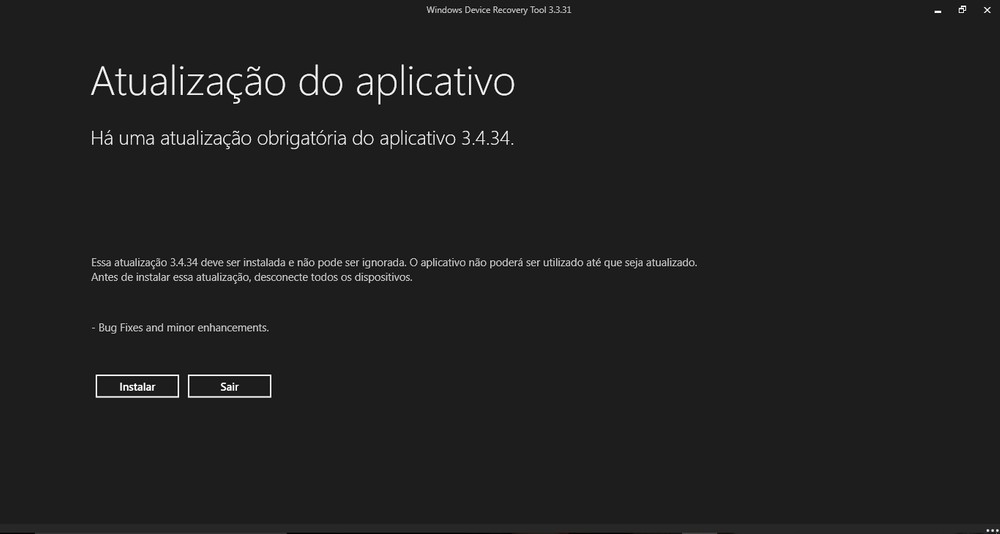Click the Bug Fixes and minor enhancements note
This screenshot has width=1000, height=534.
click(180, 328)
